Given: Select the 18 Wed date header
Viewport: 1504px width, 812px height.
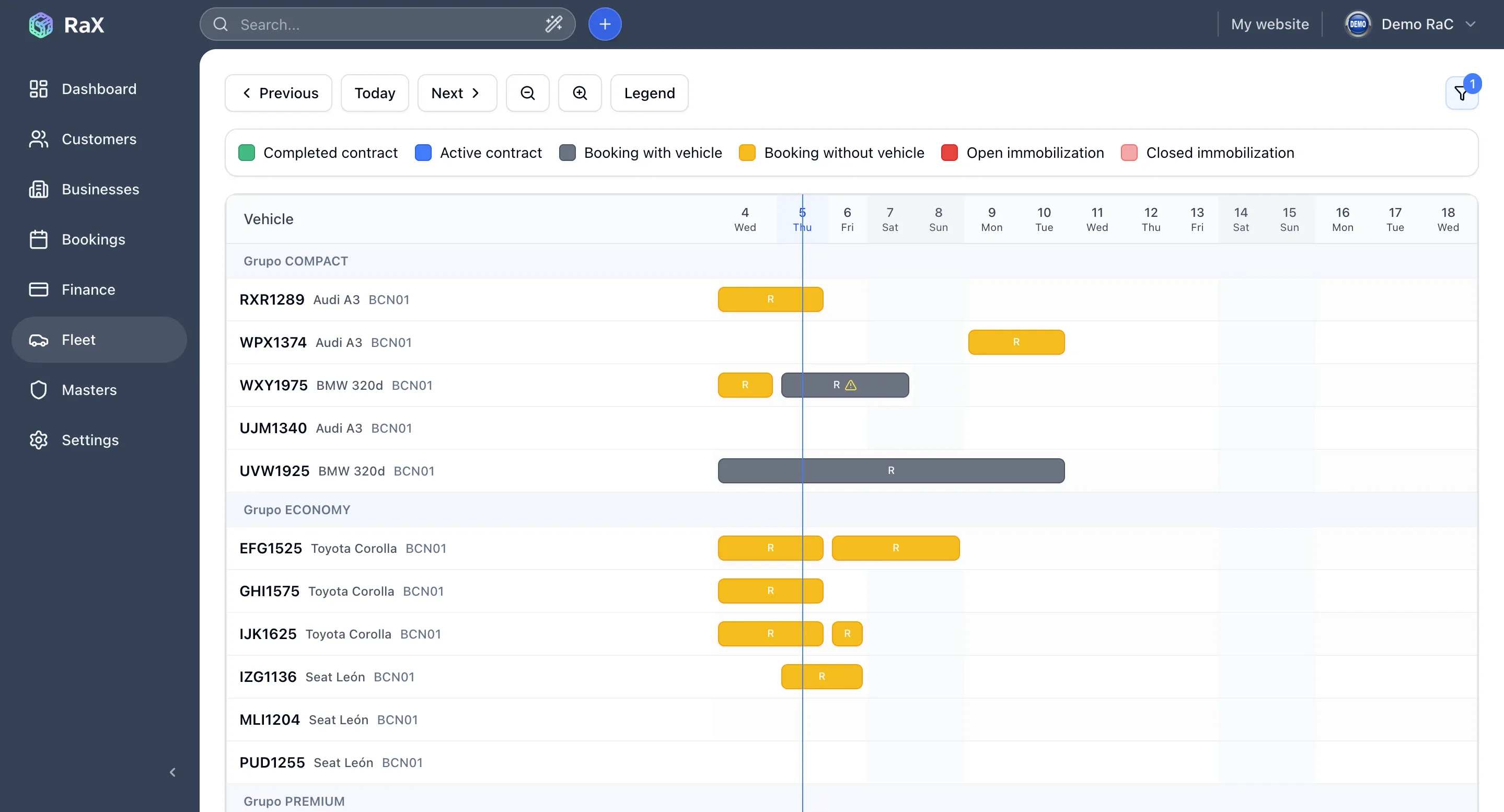Looking at the screenshot, I should [1448, 219].
